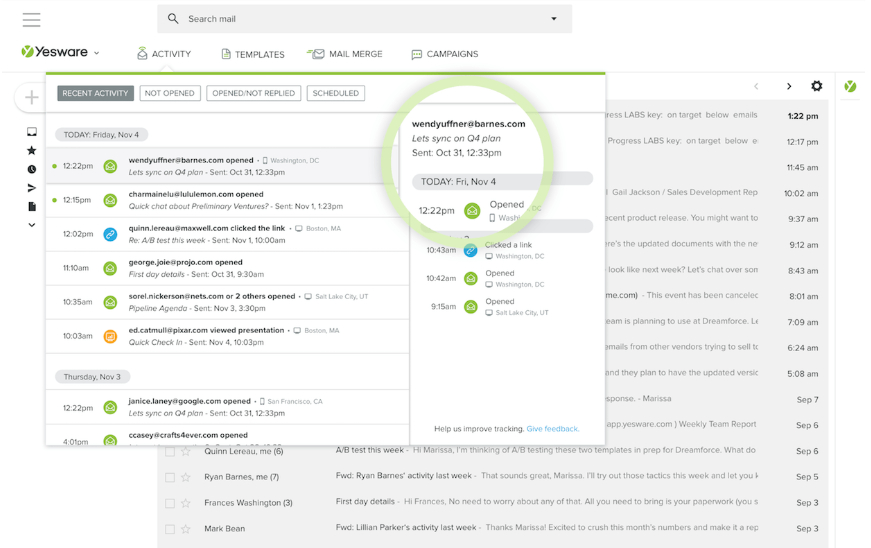Click link icon for quinn.lereau@maxwell.com row
This screenshot has height=548, width=871.
click(x=111, y=234)
